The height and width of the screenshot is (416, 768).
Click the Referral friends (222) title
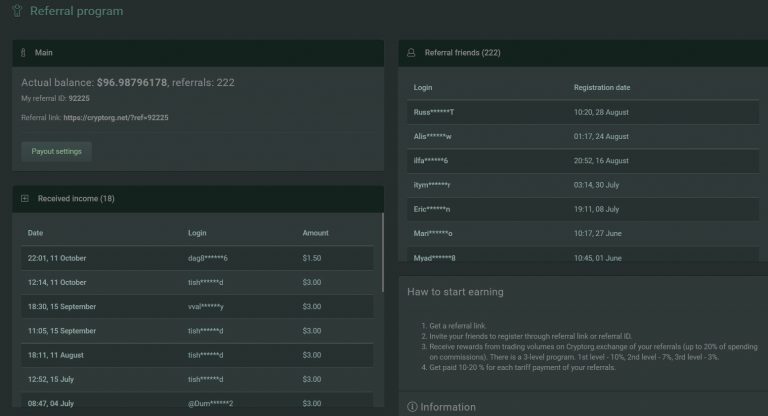pyautogui.click(x=462, y=52)
